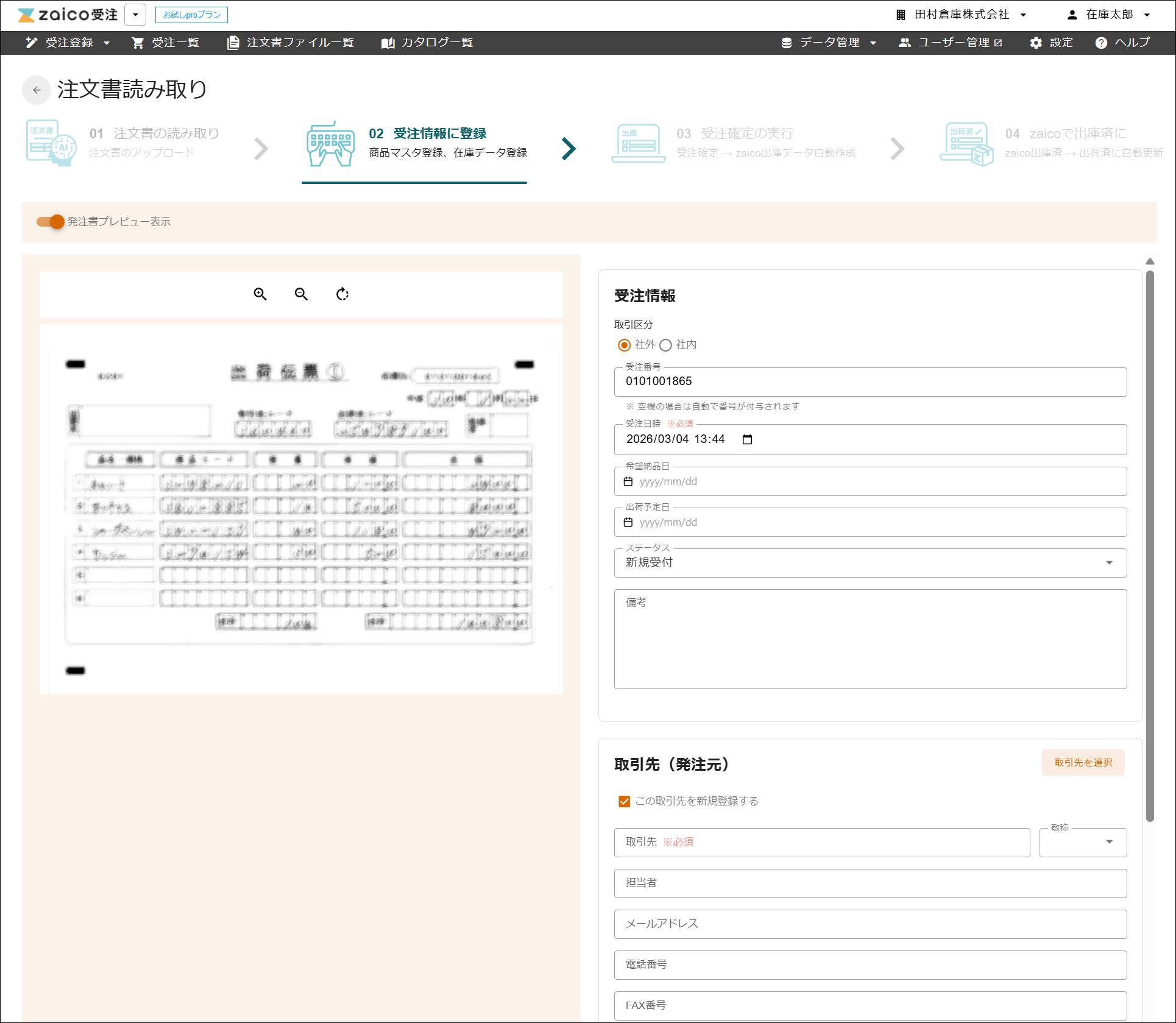Rotate the order document preview
Image resolution: width=1176 pixels, height=1023 pixels.
pos(342,294)
